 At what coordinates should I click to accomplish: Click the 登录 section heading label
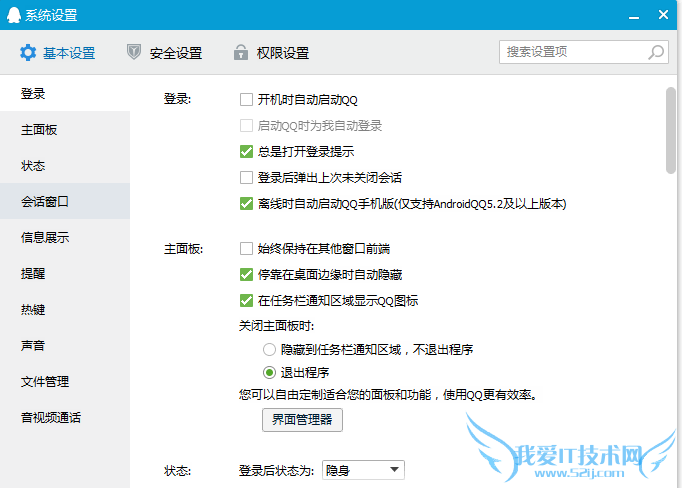coord(177,99)
